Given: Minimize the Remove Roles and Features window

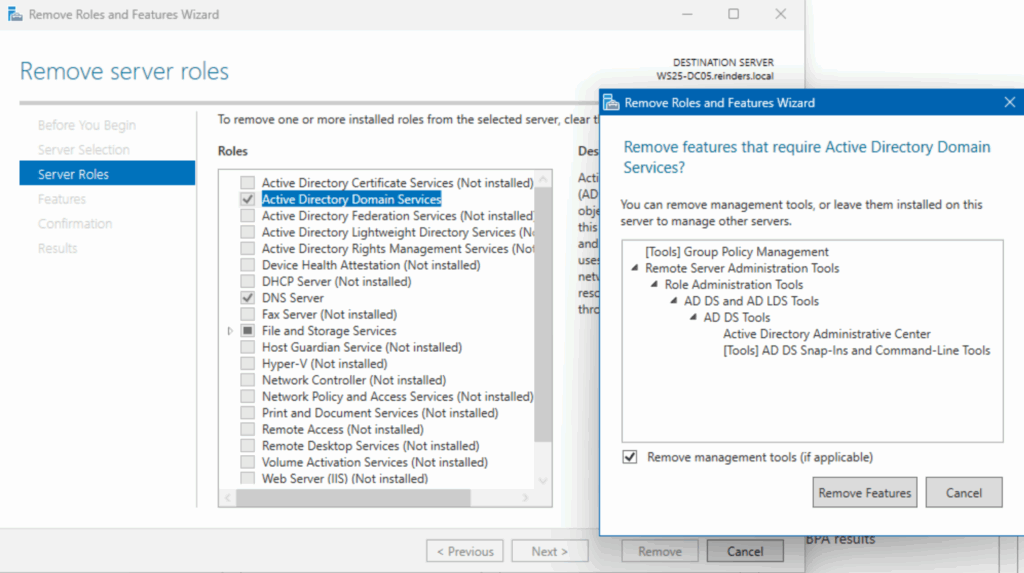Looking at the screenshot, I should [687, 14].
